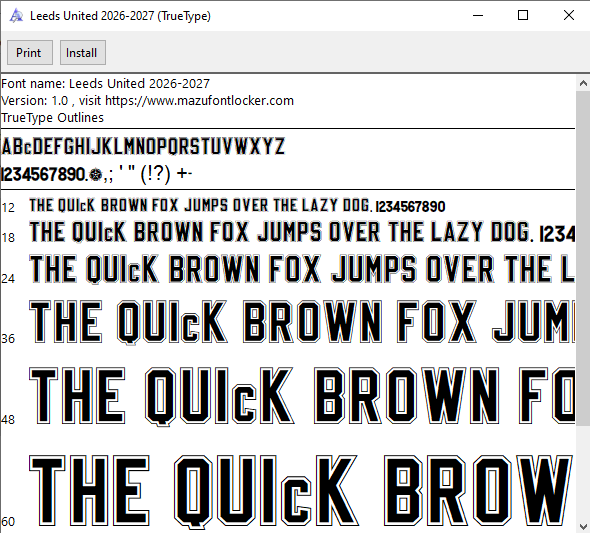Click the font viewer app icon in title bar
This screenshot has height=533, width=590.
16,16
